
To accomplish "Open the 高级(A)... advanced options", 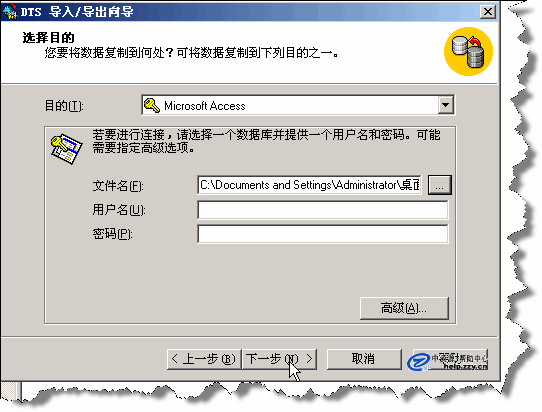I will pyautogui.click(x=404, y=308).
